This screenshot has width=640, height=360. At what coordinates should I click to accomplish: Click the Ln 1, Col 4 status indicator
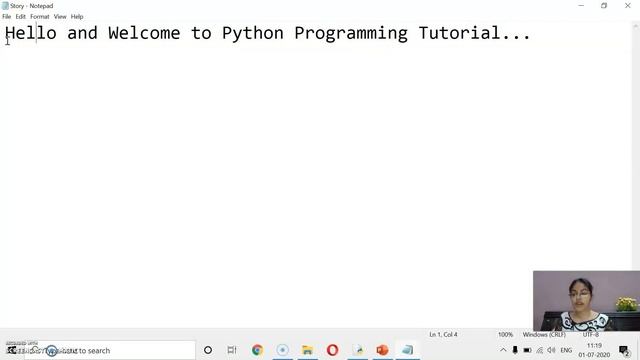point(443,334)
